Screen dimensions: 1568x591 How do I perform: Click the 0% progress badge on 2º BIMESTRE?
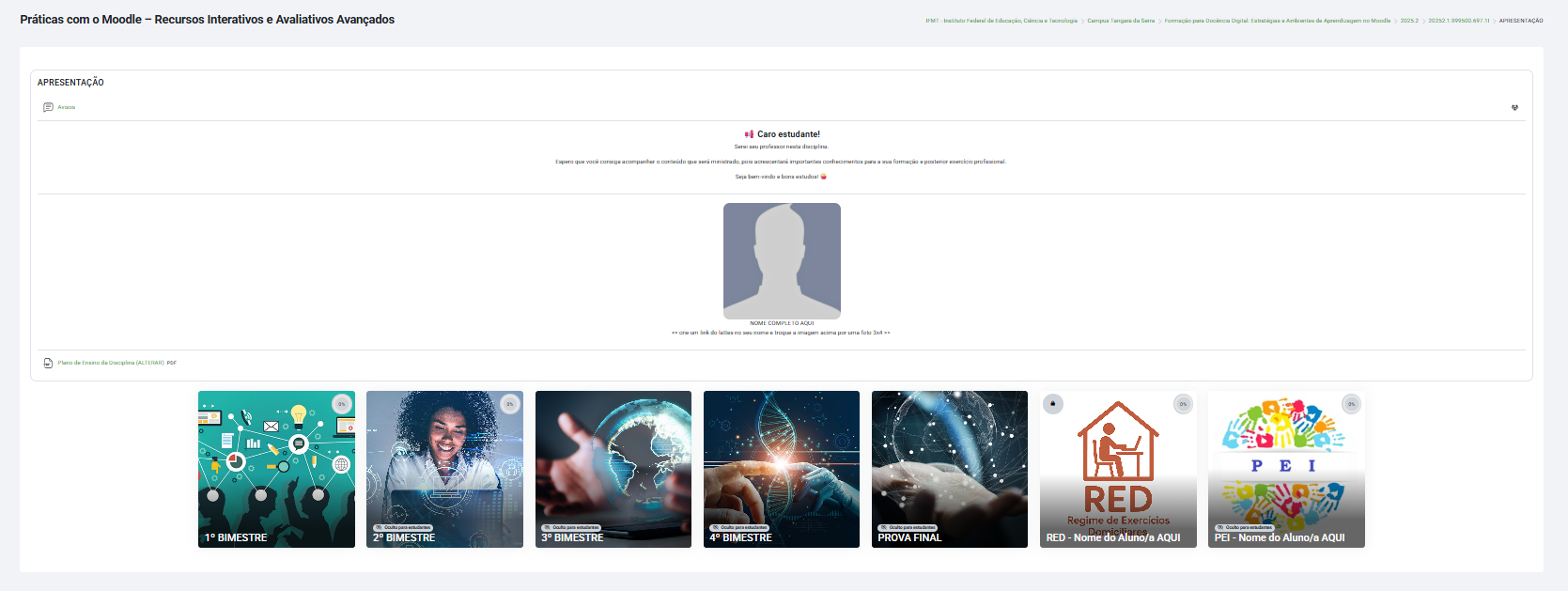[x=510, y=404]
